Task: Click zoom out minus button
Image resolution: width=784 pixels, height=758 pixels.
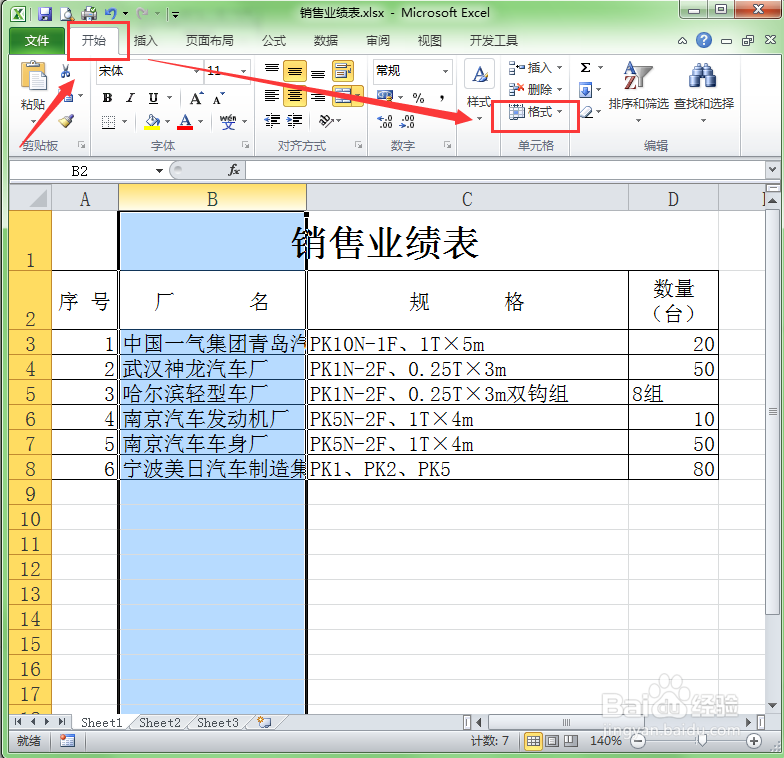Action: click(638, 741)
